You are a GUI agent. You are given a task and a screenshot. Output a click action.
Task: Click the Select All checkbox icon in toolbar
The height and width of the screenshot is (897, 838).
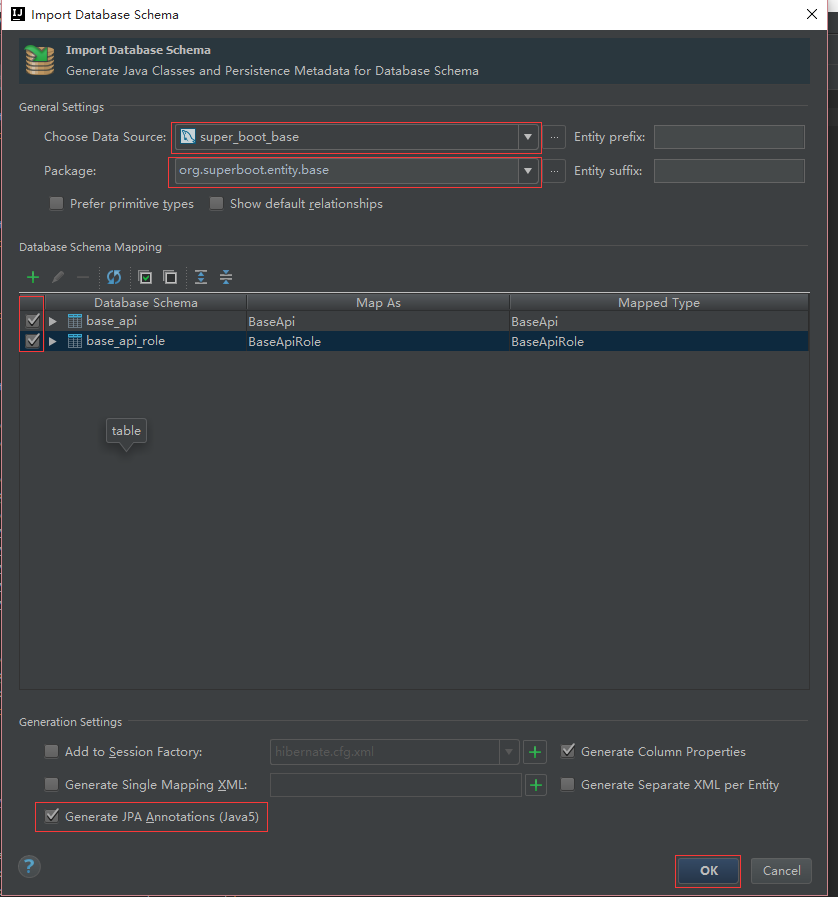(145, 277)
